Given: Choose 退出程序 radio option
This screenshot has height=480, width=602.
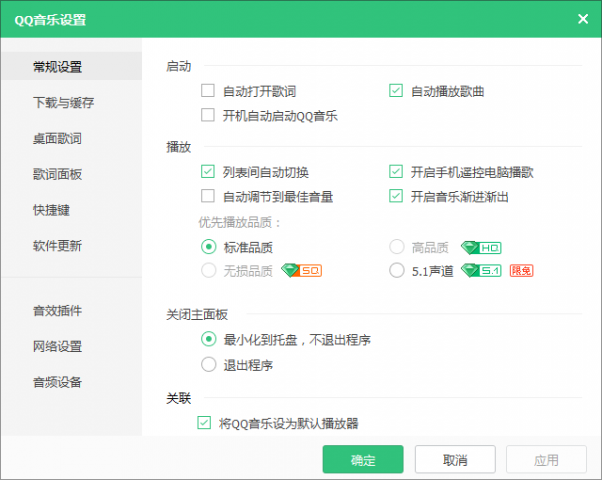Looking at the screenshot, I should click(209, 364).
